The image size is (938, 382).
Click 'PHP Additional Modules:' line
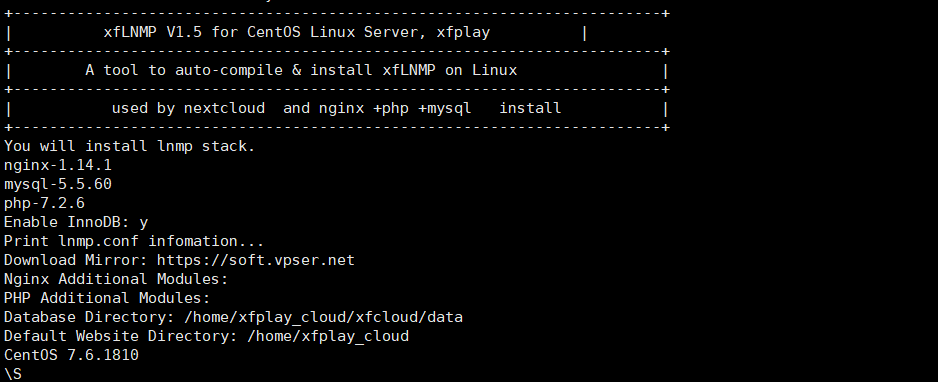coord(107,298)
